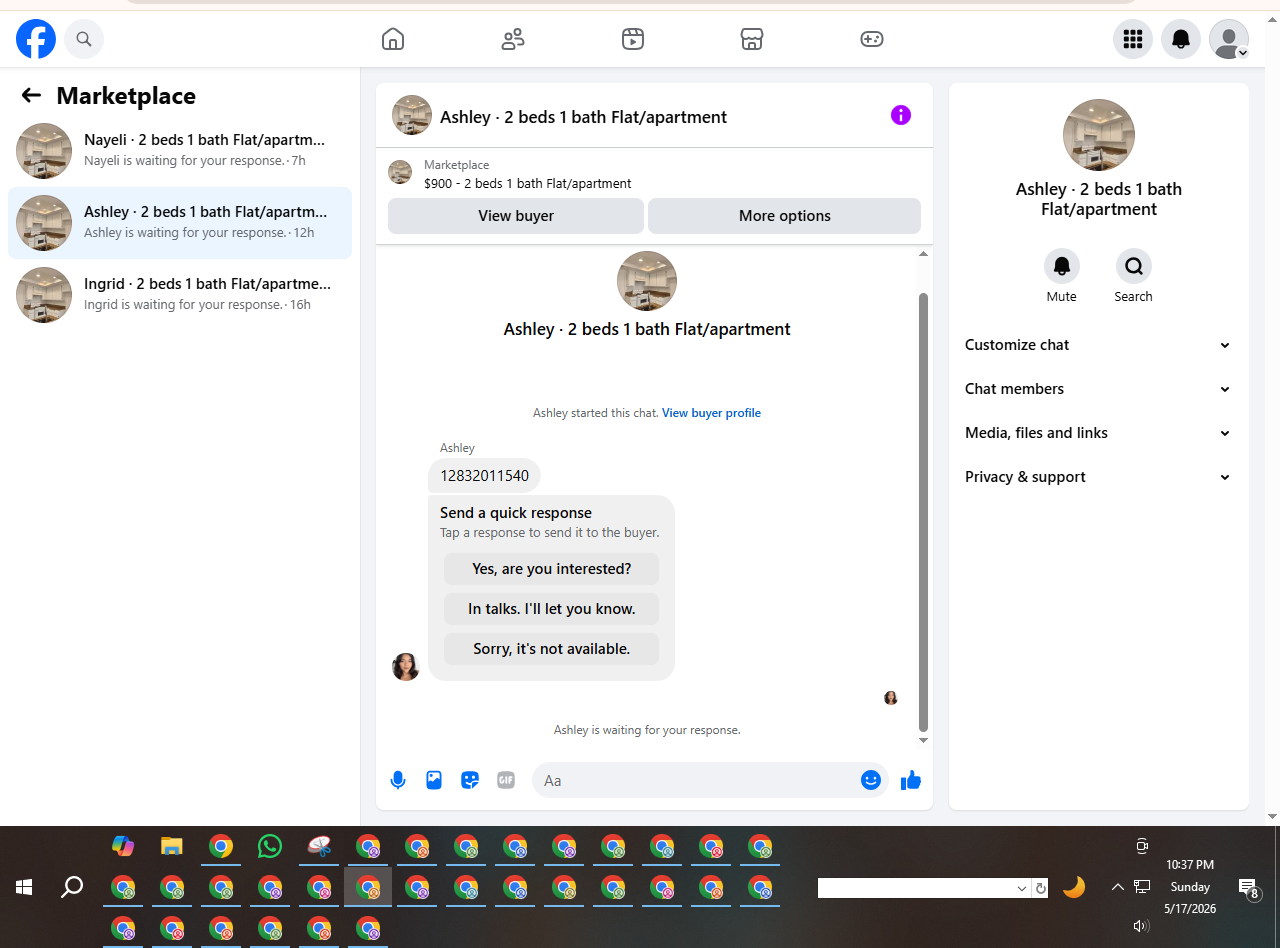Click the '$900 - 2 beds 1 bath Flat/apartment' listing text
Viewport: 1280px width, 948px height.
[x=528, y=184]
